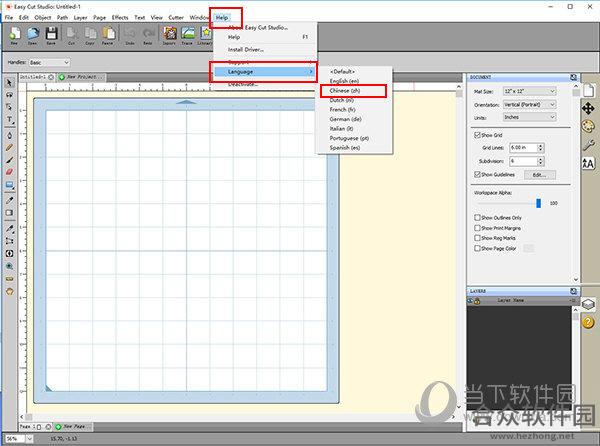Select the black Brush tool
Image resolution: width=600 pixels, height=446 pixels.
point(9,160)
